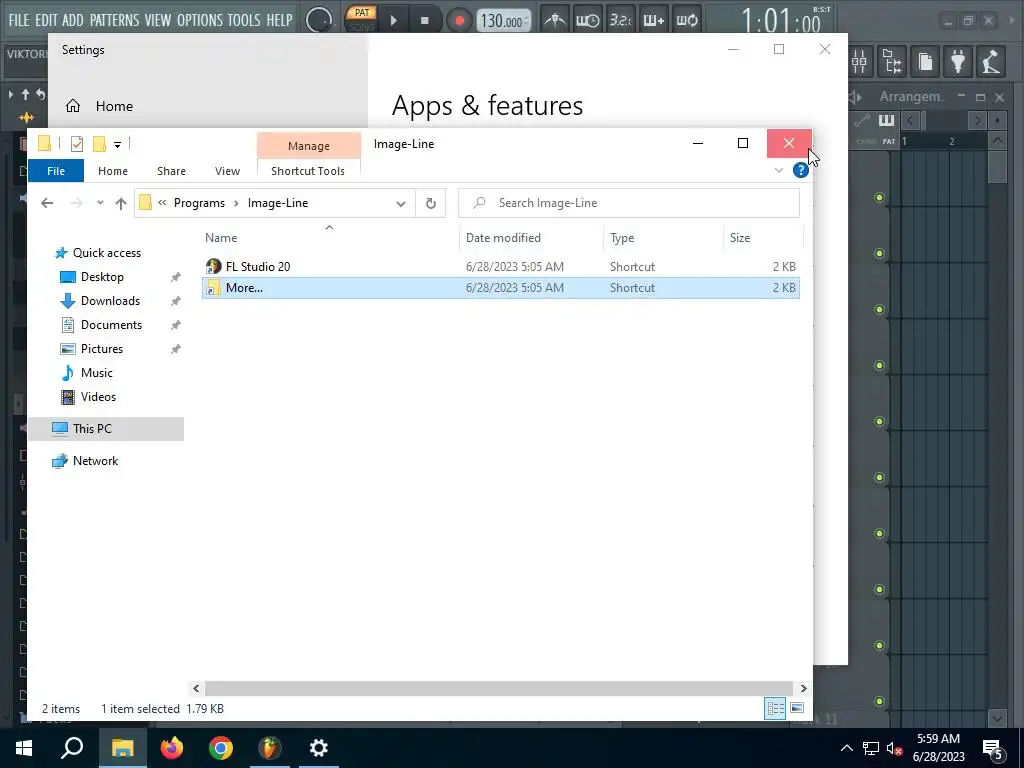Viewport: 1024px width, 768px height.
Task: Open FL Studio HELP menu
Action: [280, 20]
